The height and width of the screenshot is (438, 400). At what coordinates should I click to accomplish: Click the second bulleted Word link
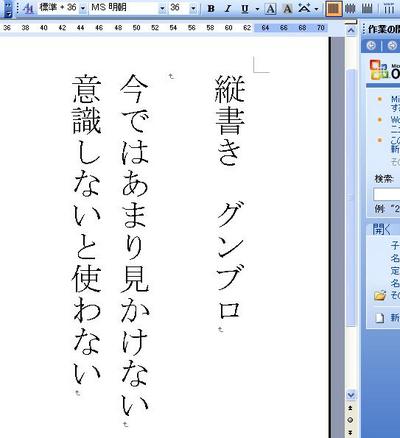(x=395, y=124)
